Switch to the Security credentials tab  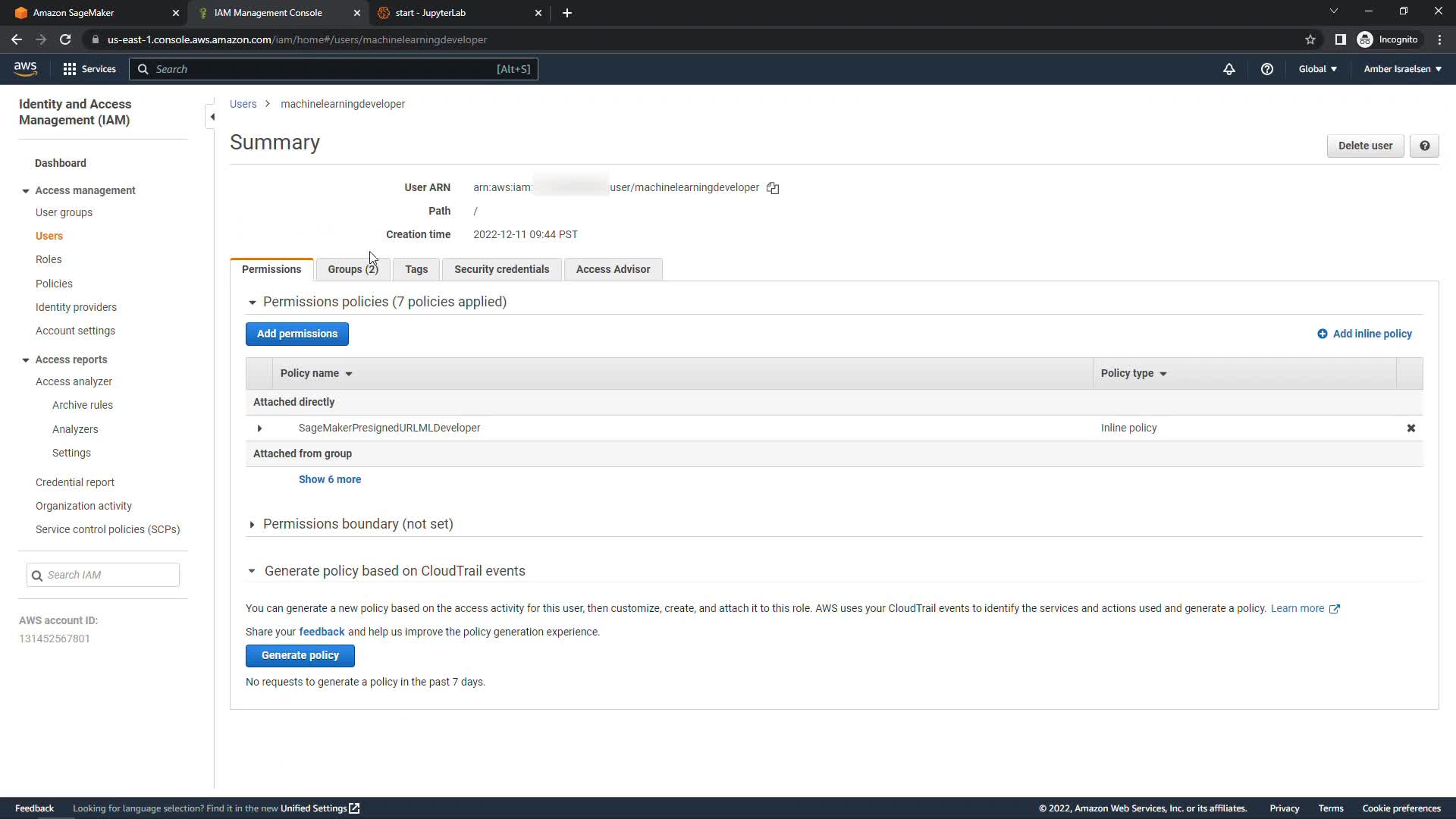(x=501, y=269)
